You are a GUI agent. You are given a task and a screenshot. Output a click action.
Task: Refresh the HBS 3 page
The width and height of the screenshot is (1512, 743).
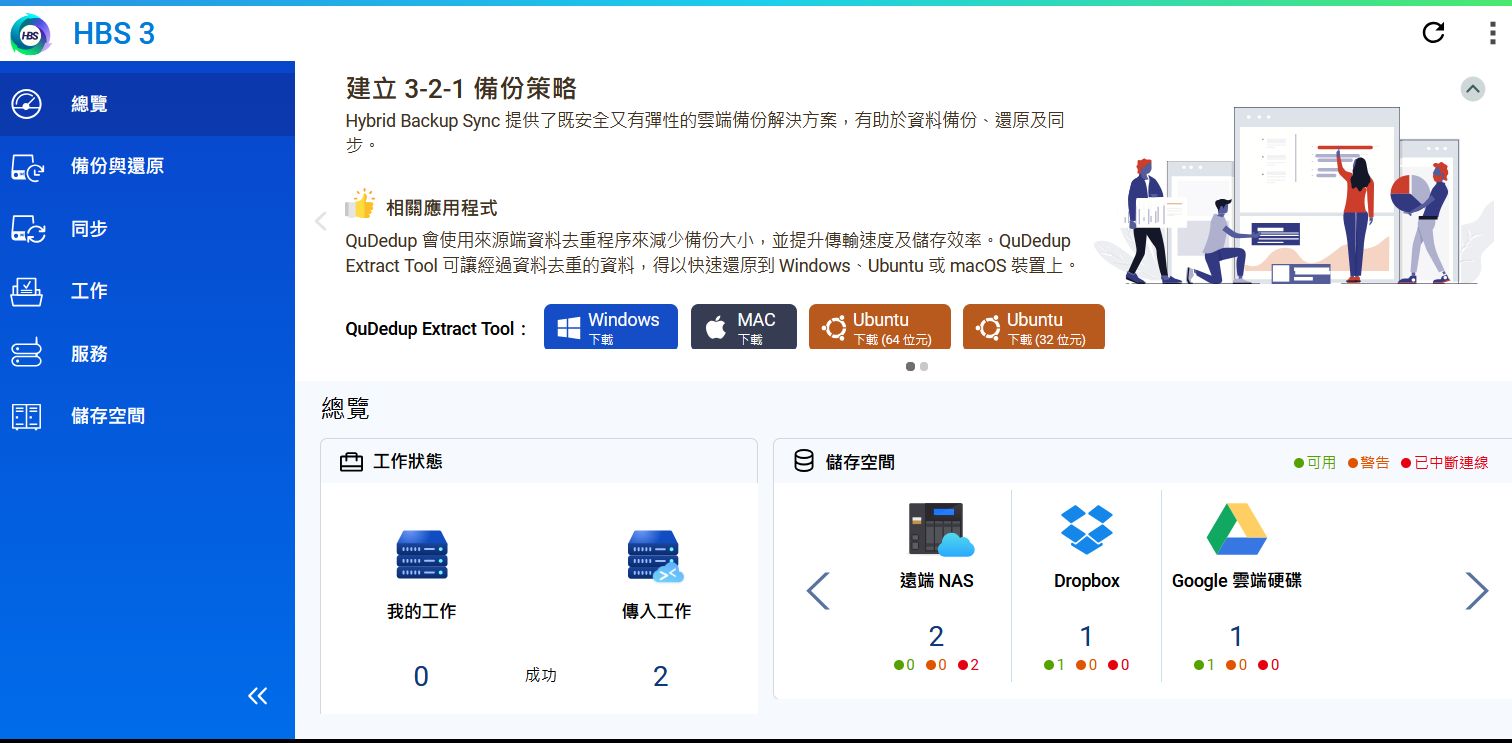click(1433, 33)
